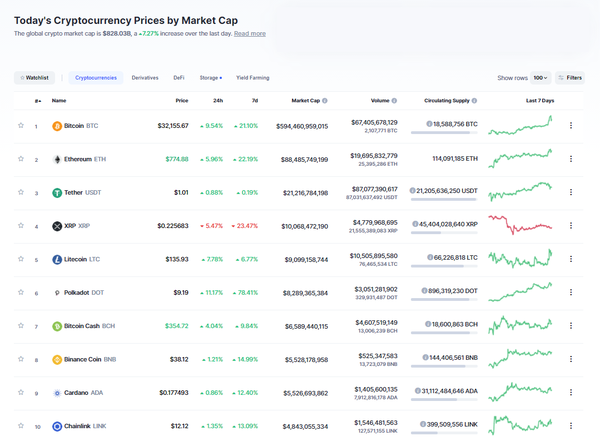Click the Binance Coin logo icon

pyautogui.click(x=57, y=359)
